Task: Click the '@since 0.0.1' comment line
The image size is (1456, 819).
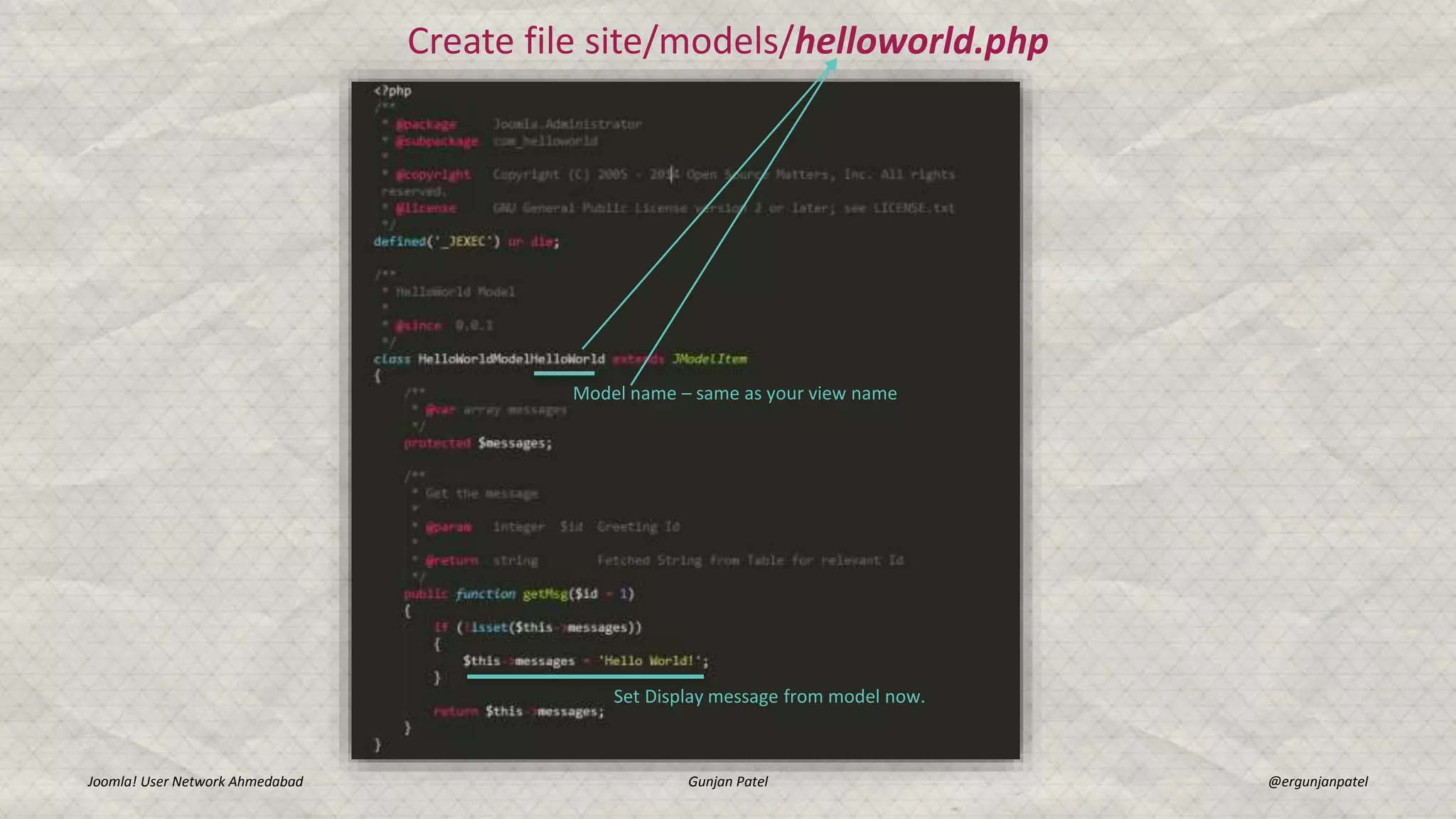Action: click(437, 326)
